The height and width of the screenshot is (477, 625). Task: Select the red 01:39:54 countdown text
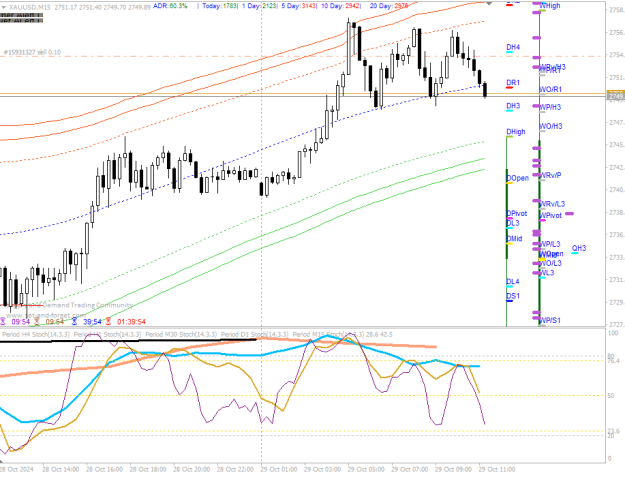pyautogui.click(x=131, y=322)
